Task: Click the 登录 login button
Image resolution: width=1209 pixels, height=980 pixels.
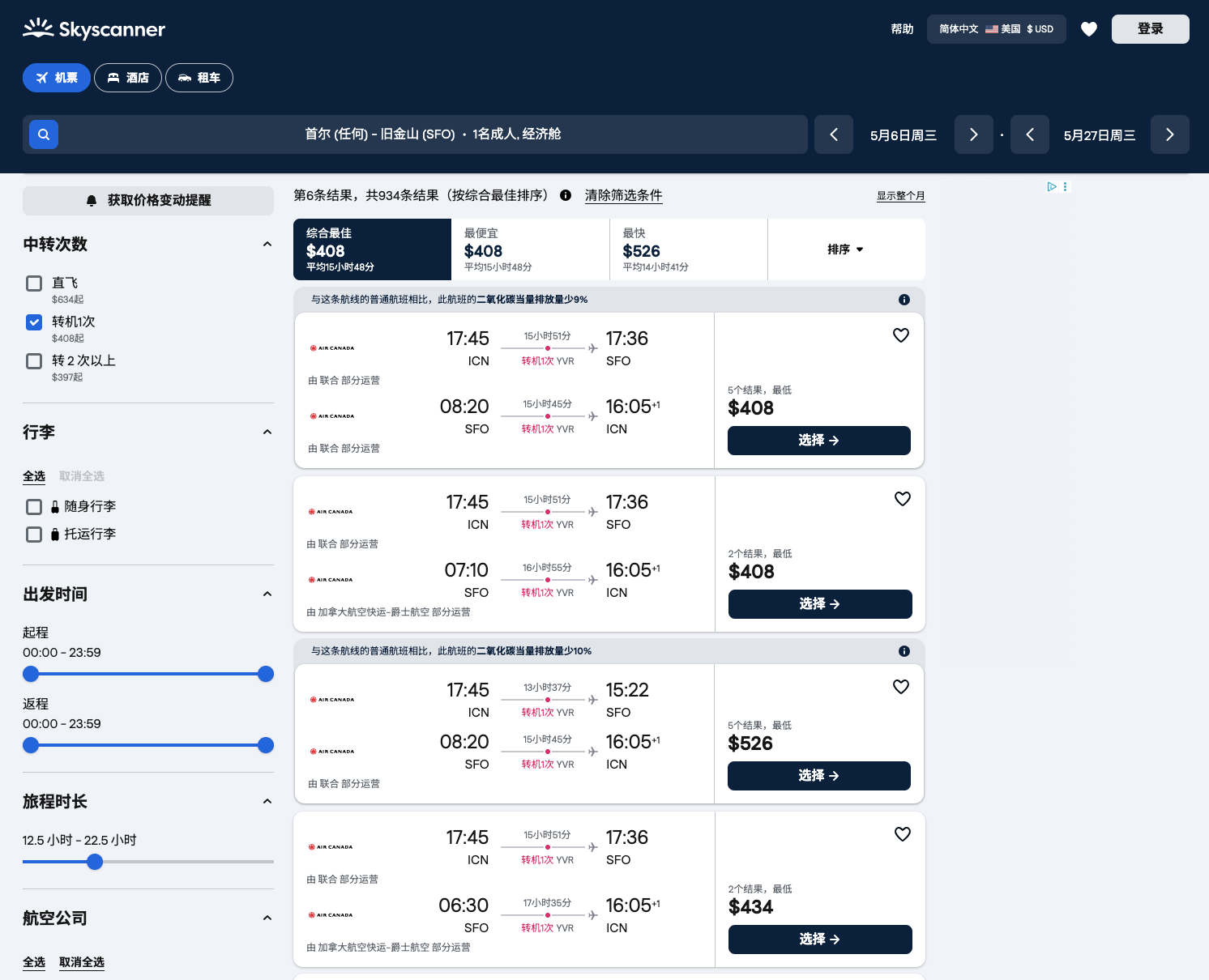Action: click(x=1150, y=29)
